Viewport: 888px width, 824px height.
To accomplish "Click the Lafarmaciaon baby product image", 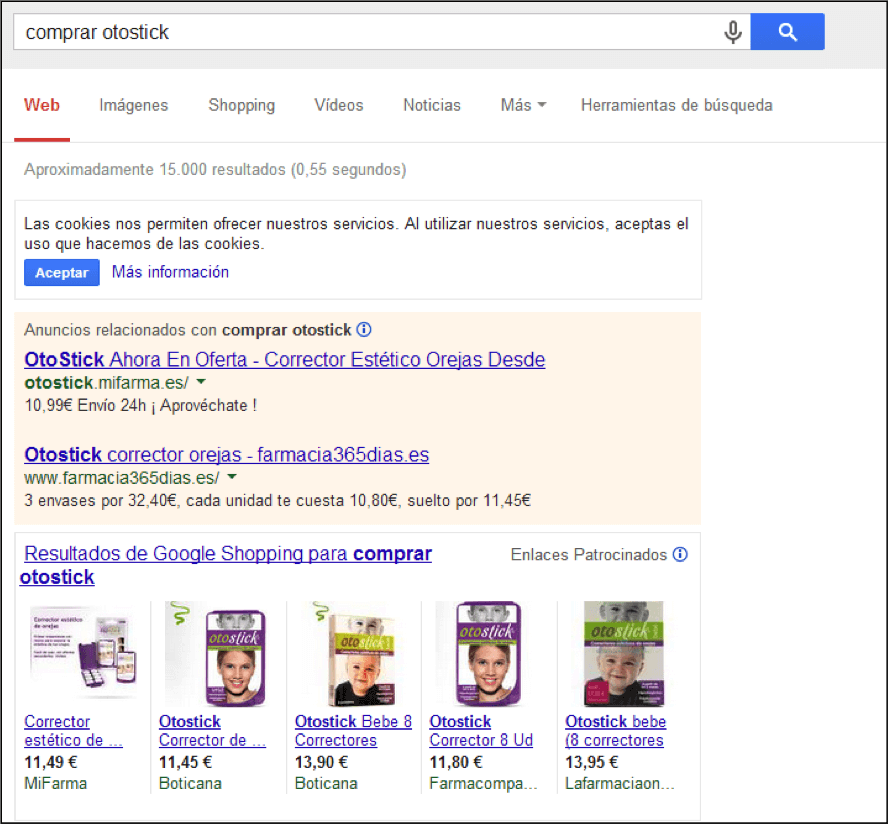I will click(x=624, y=653).
